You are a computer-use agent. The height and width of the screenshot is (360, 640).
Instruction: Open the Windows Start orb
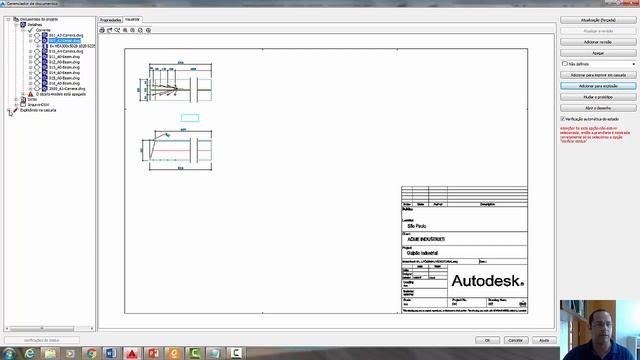tap(9, 353)
